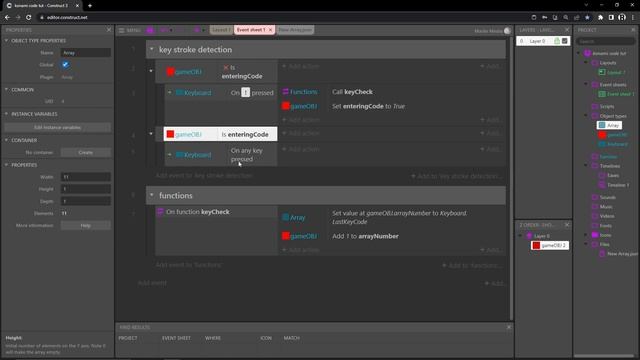Click the Array icon in keyCheck function actions
Viewport: 640px width, 360px height.
(x=286, y=218)
